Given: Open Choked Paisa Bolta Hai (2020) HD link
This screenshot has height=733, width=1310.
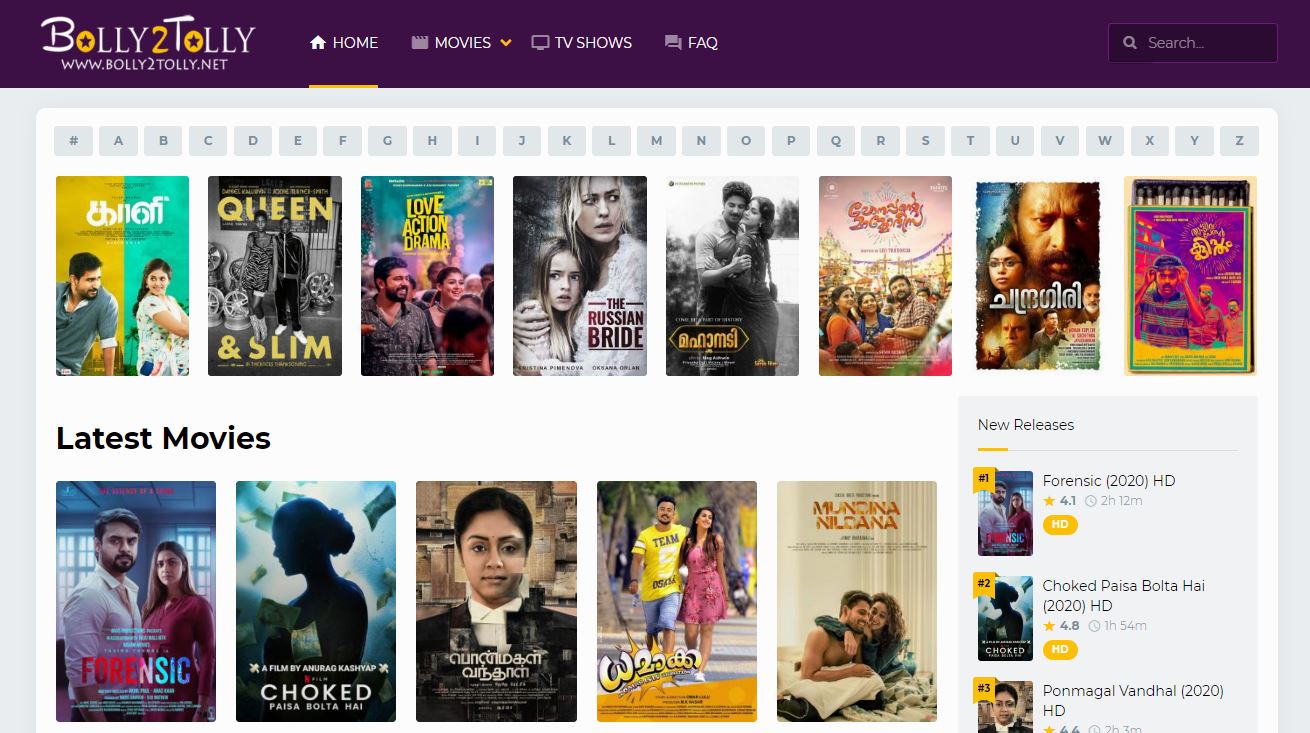Looking at the screenshot, I should pyautogui.click(x=1124, y=596).
